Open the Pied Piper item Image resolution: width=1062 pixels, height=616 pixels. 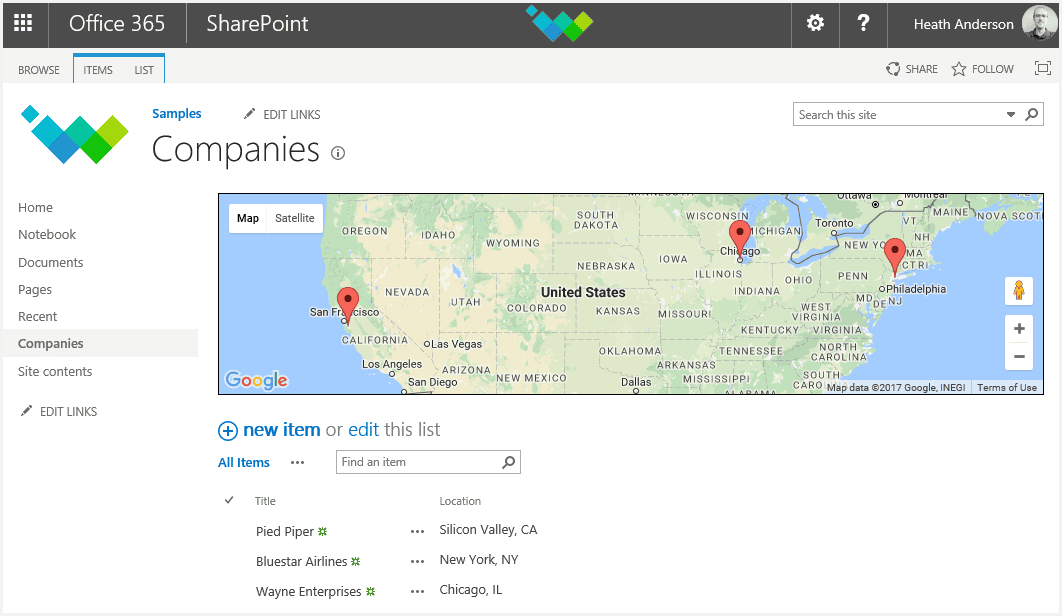click(x=284, y=531)
